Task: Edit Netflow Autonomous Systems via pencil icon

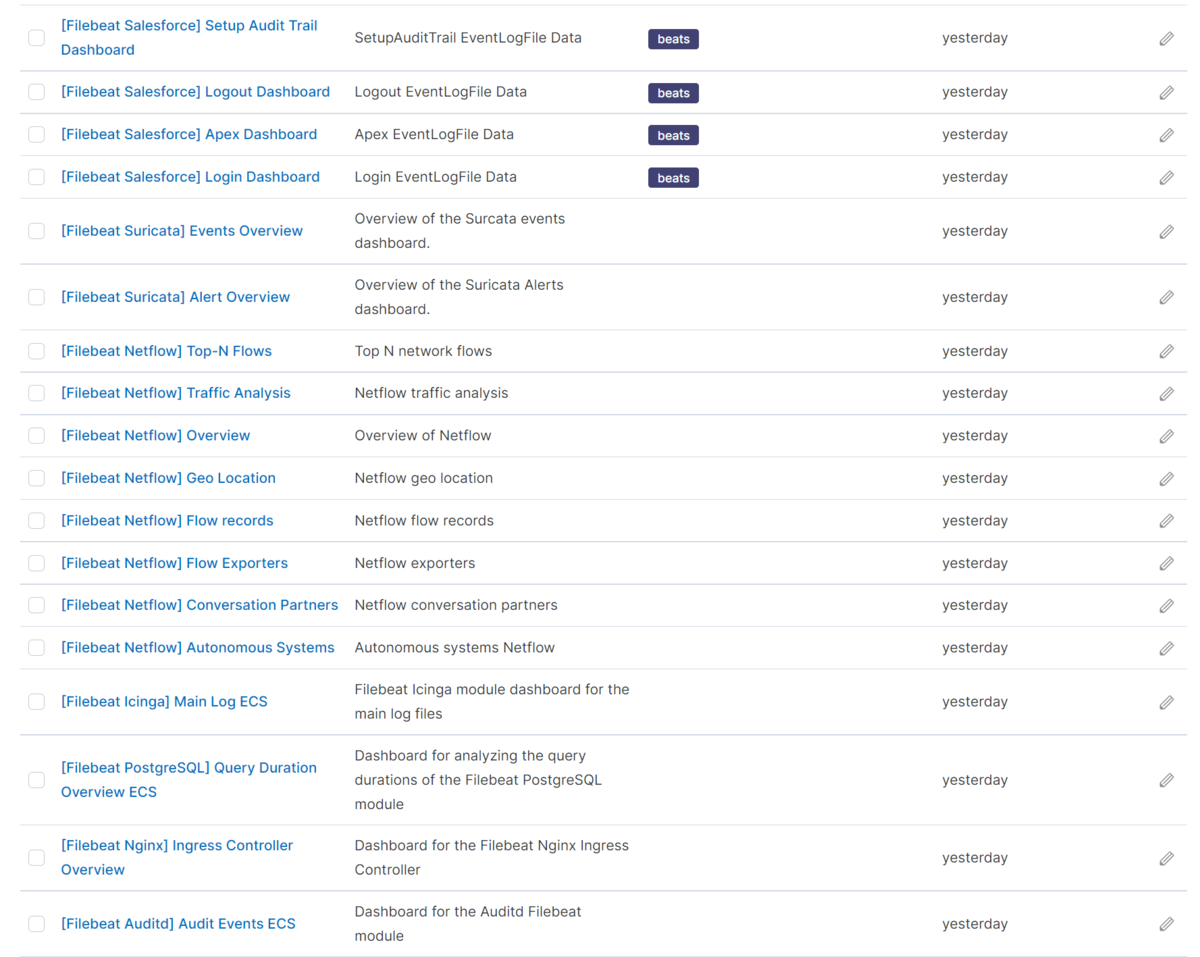Action: pos(1166,648)
